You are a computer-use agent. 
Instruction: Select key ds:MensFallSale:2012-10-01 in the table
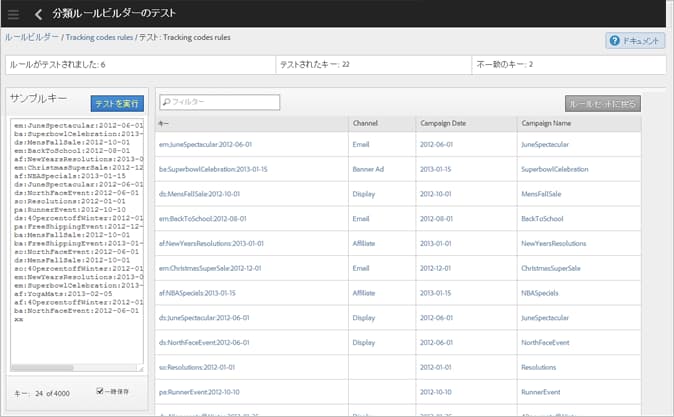tap(199, 194)
